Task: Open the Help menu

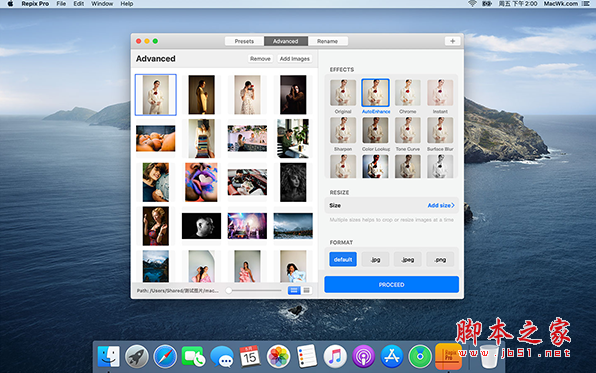Action: tap(127, 4)
